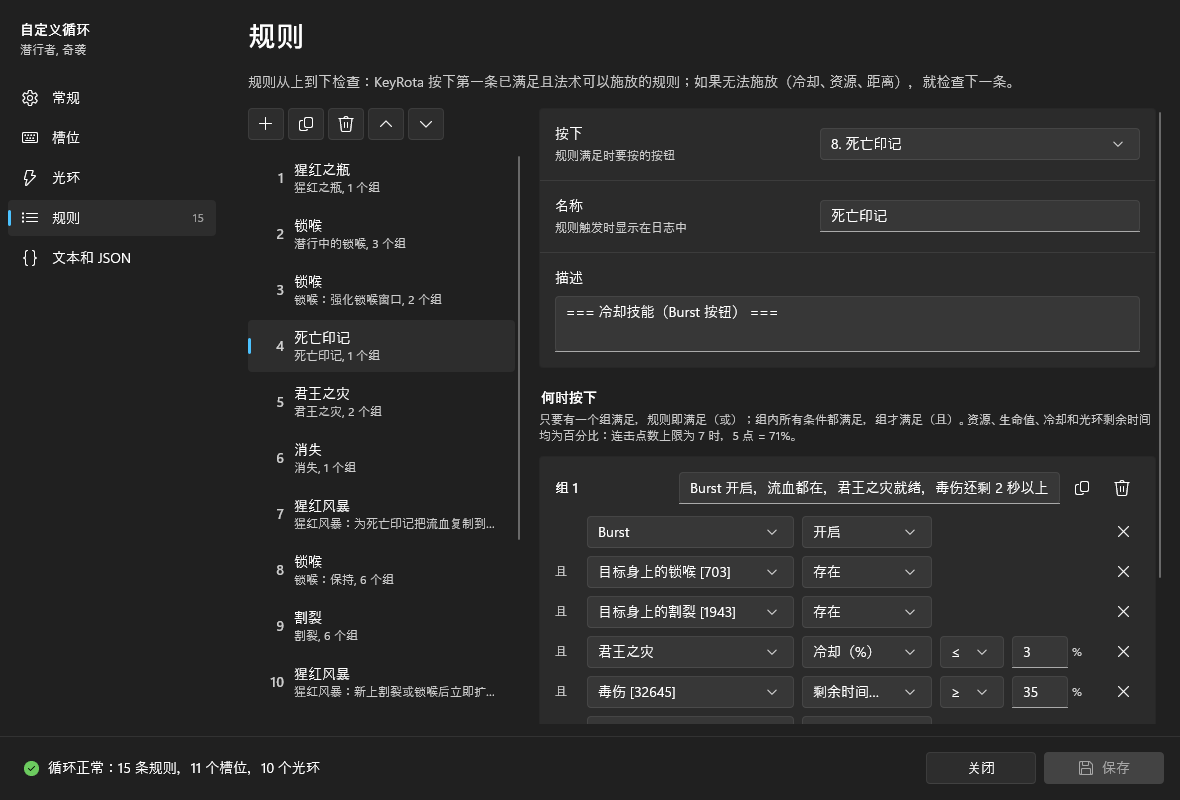Select rule 10 猩红风暴

point(382,682)
